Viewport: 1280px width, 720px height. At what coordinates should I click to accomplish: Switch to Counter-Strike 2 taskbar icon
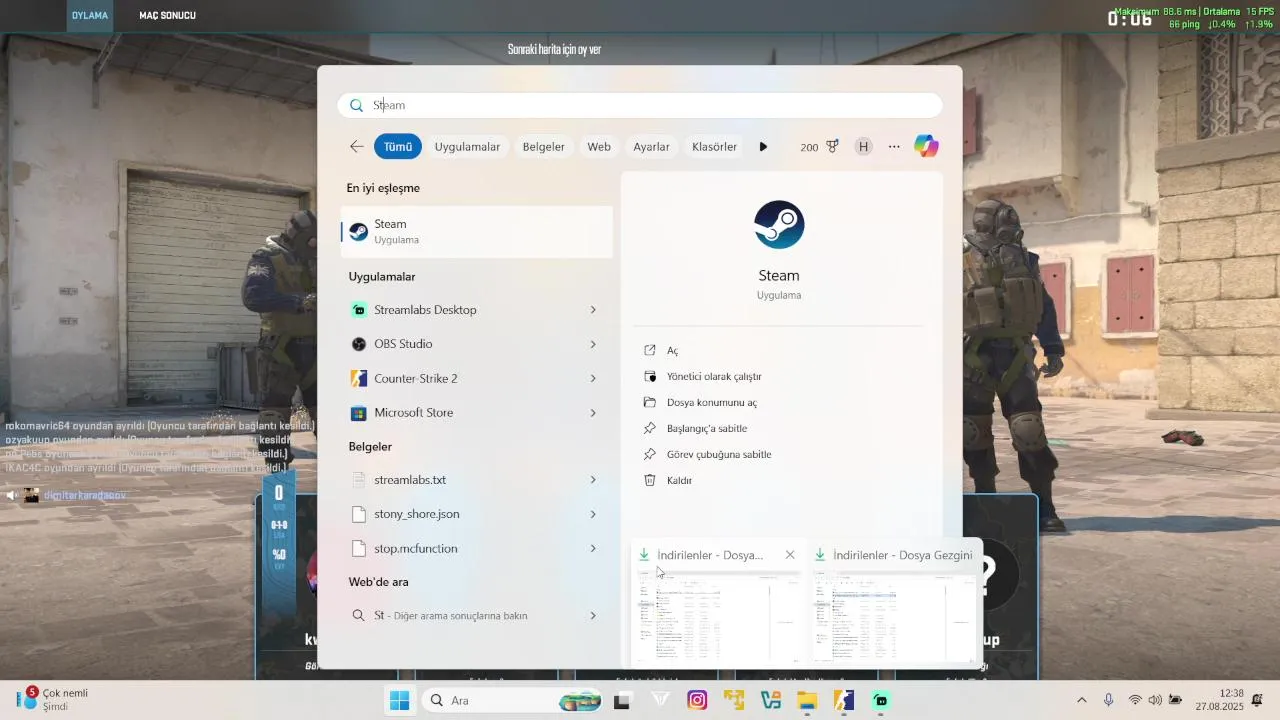pyautogui.click(x=844, y=701)
